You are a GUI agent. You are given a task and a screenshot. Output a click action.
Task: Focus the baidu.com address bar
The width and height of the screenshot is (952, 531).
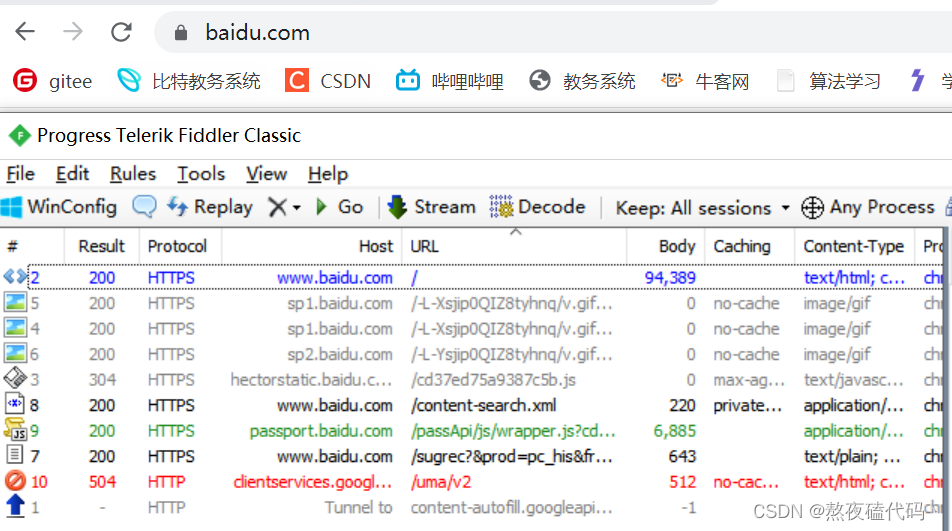click(552, 32)
